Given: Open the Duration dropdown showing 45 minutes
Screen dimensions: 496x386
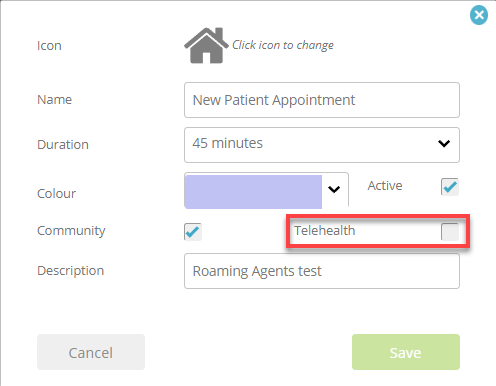Looking at the screenshot, I should click(x=322, y=145).
